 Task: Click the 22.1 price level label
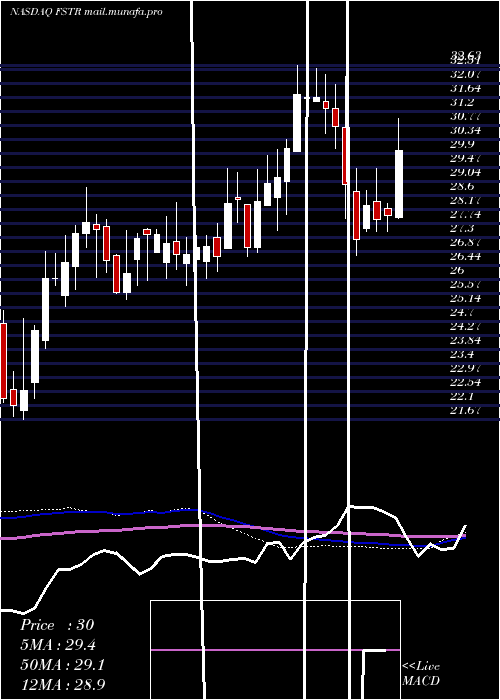click(x=462, y=397)
